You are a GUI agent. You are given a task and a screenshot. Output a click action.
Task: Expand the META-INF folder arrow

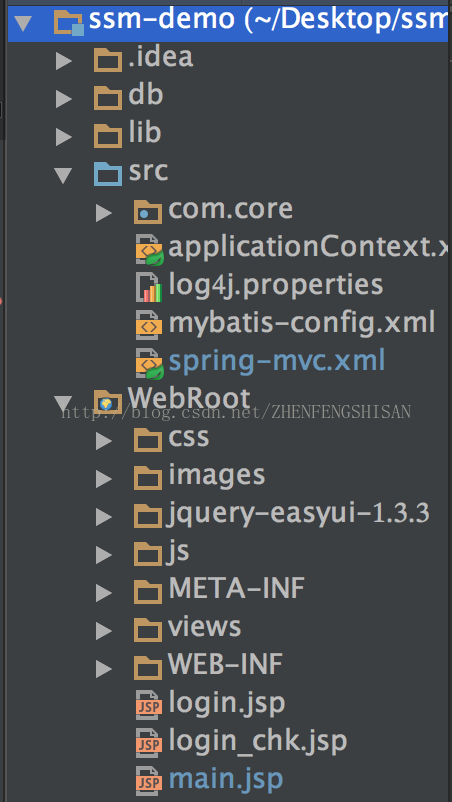(x=104, y=593)
